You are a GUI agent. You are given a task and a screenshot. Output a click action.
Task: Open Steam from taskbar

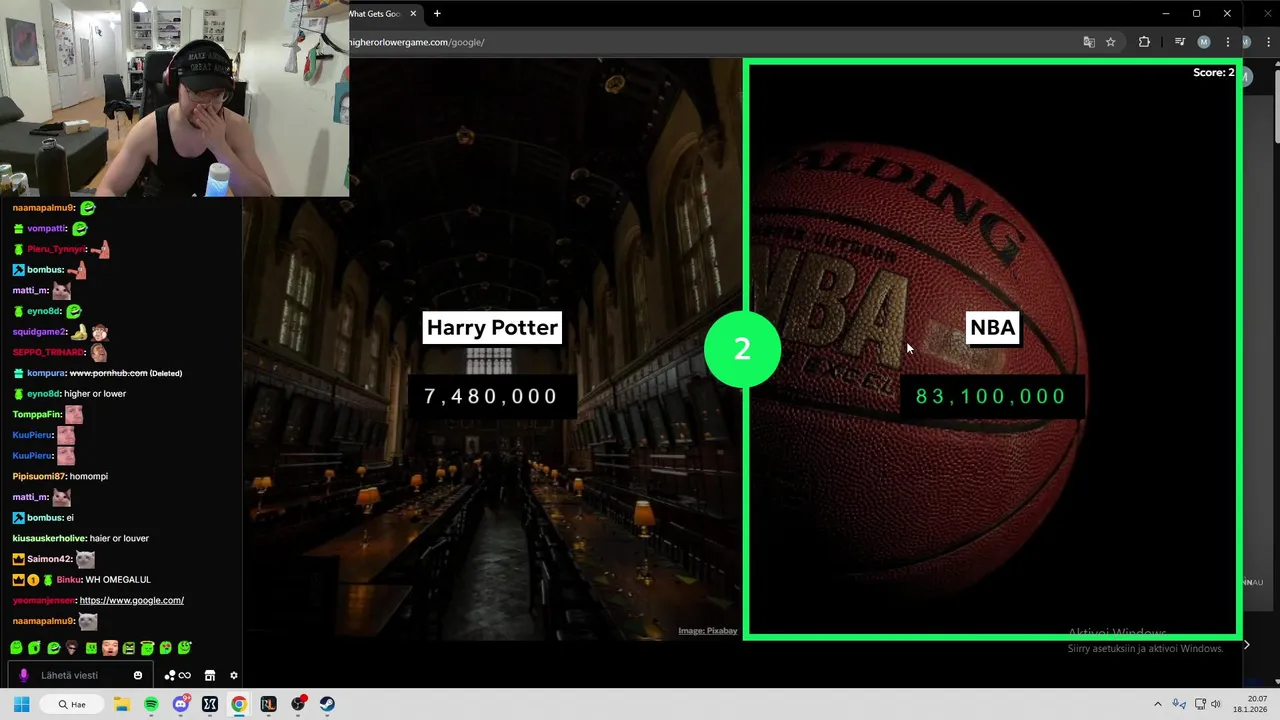pos(327,704)
